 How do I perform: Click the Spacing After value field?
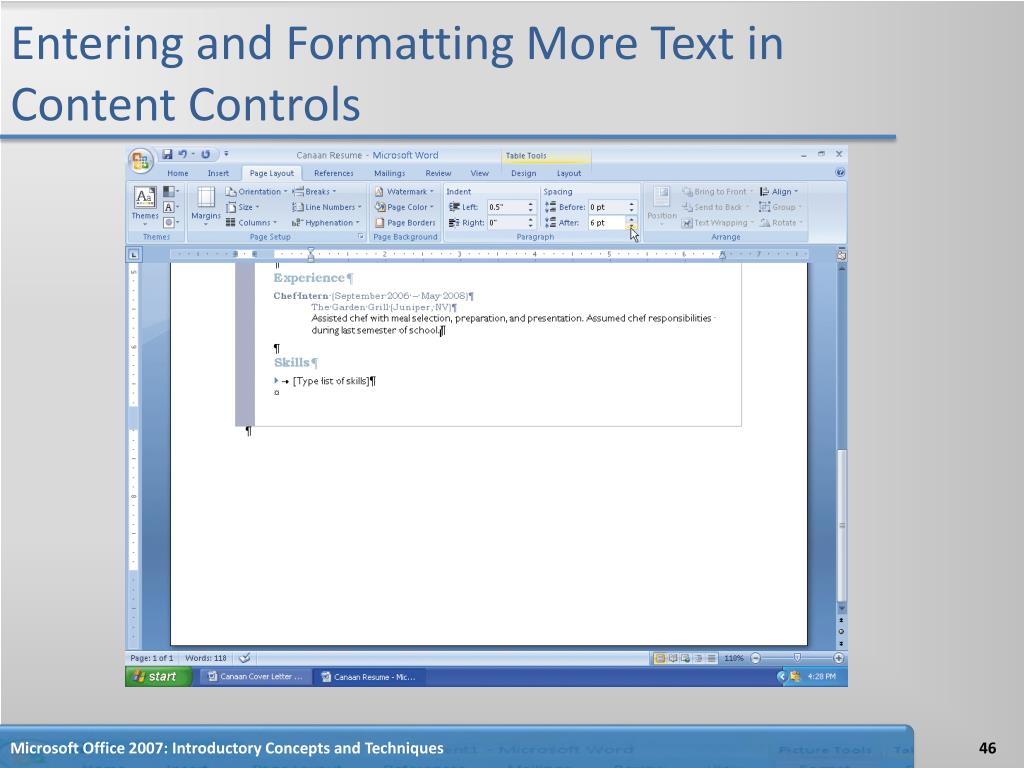pyautogui.click(x=607, y=223)
